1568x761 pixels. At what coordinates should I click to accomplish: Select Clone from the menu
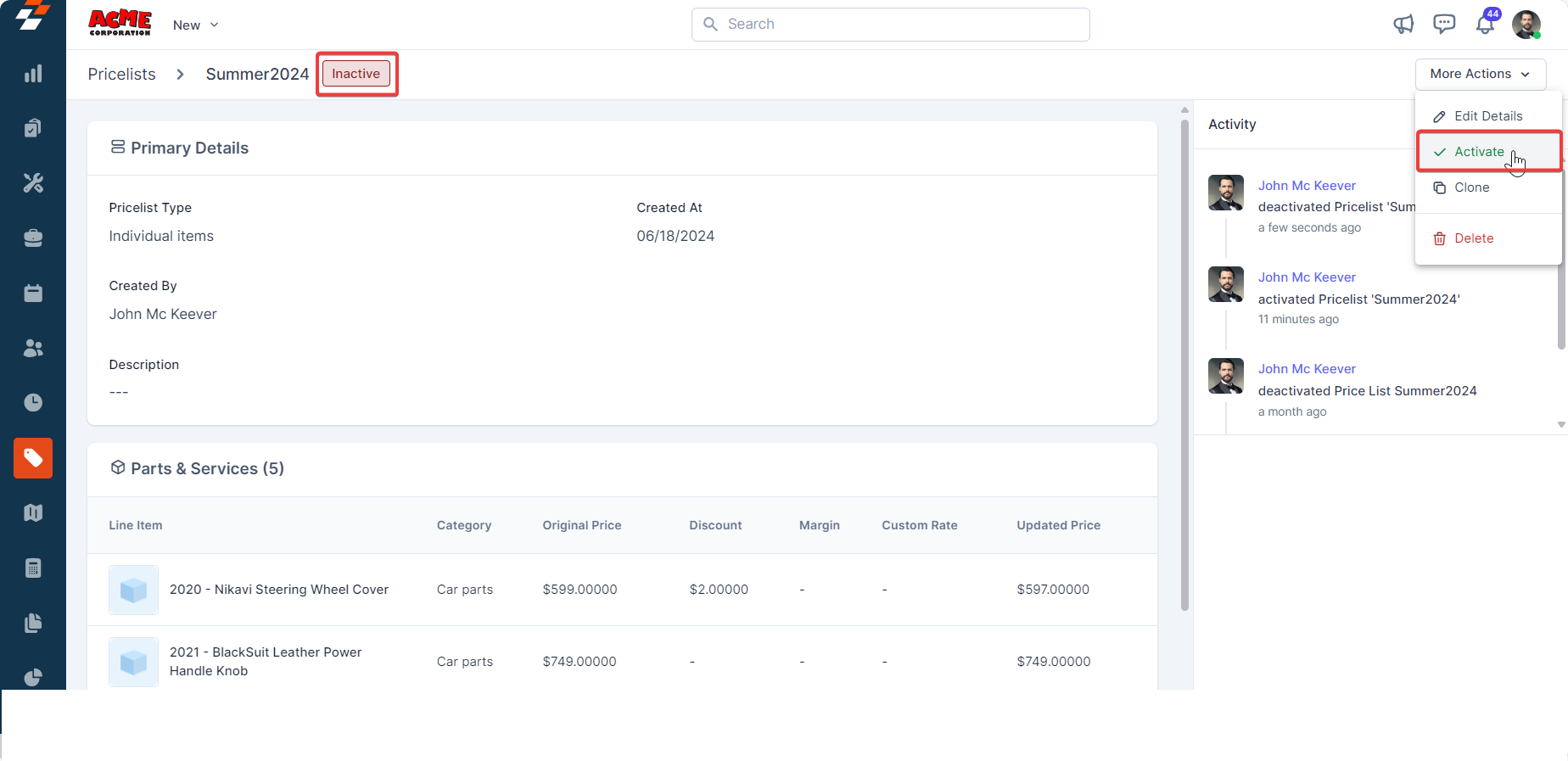pyautogui.click(x=1471, y=187)
